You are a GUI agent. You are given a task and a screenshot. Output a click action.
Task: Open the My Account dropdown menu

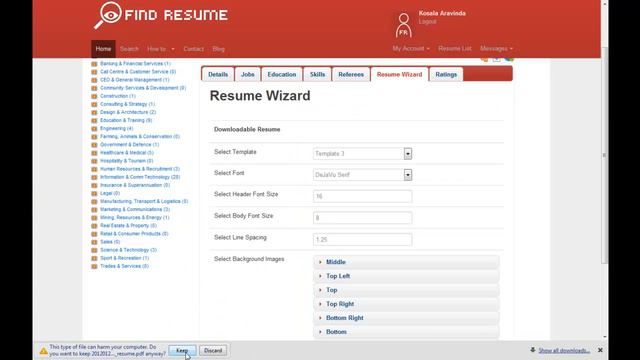pyautogui.click(x=411, y=49)
